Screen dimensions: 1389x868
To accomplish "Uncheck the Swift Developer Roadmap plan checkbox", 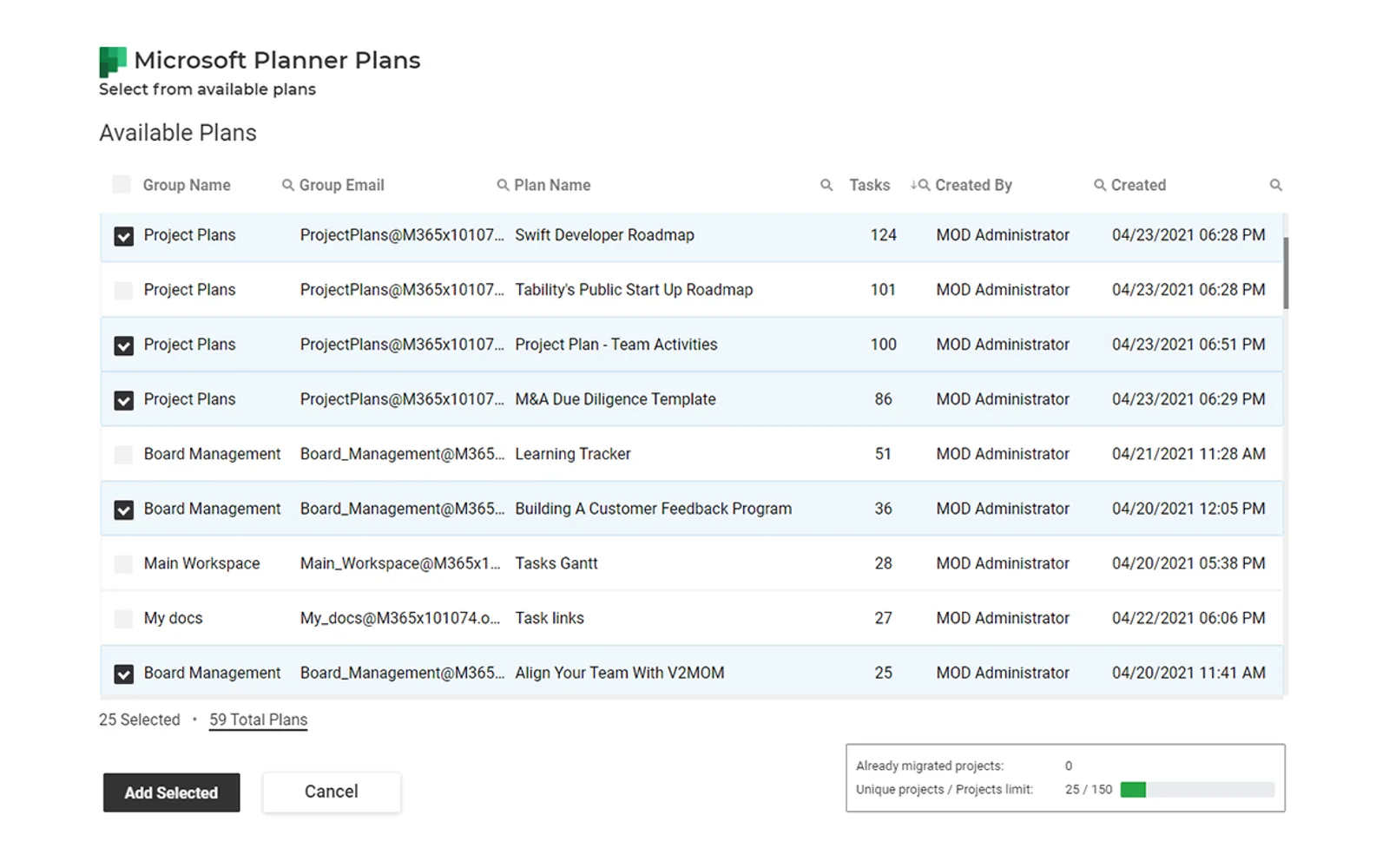I will [x=124, y=236].
